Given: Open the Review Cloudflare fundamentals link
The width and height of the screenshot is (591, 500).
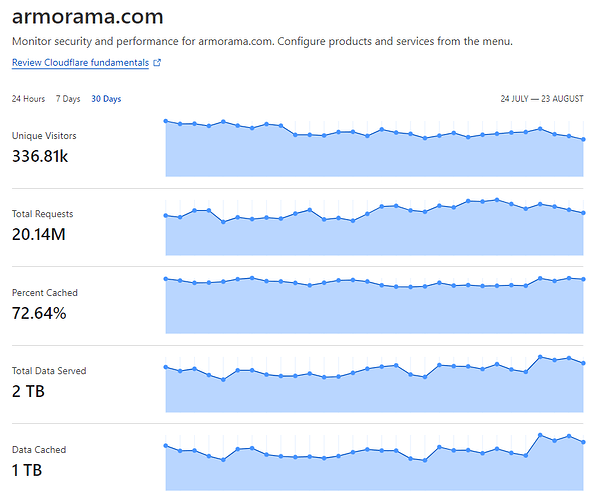Looking at the screenshot, I should (x=80, y=63).
